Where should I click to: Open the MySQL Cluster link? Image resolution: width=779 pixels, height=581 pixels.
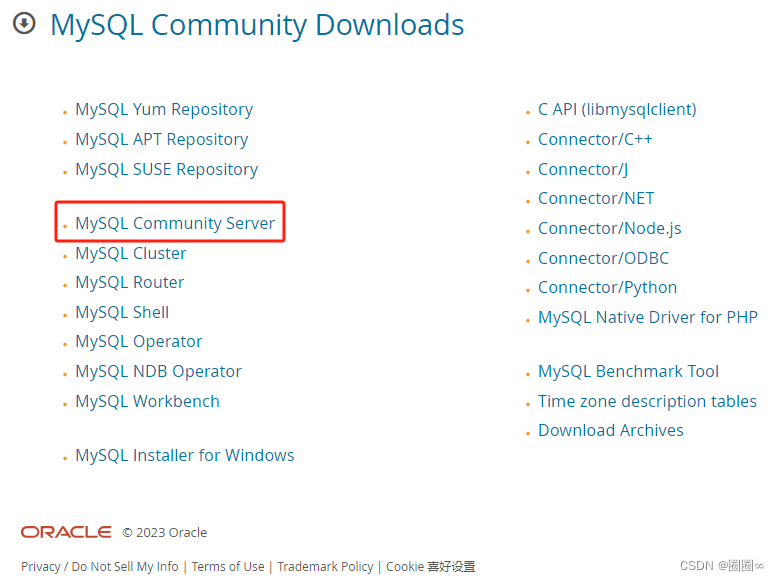pos(131,253)
